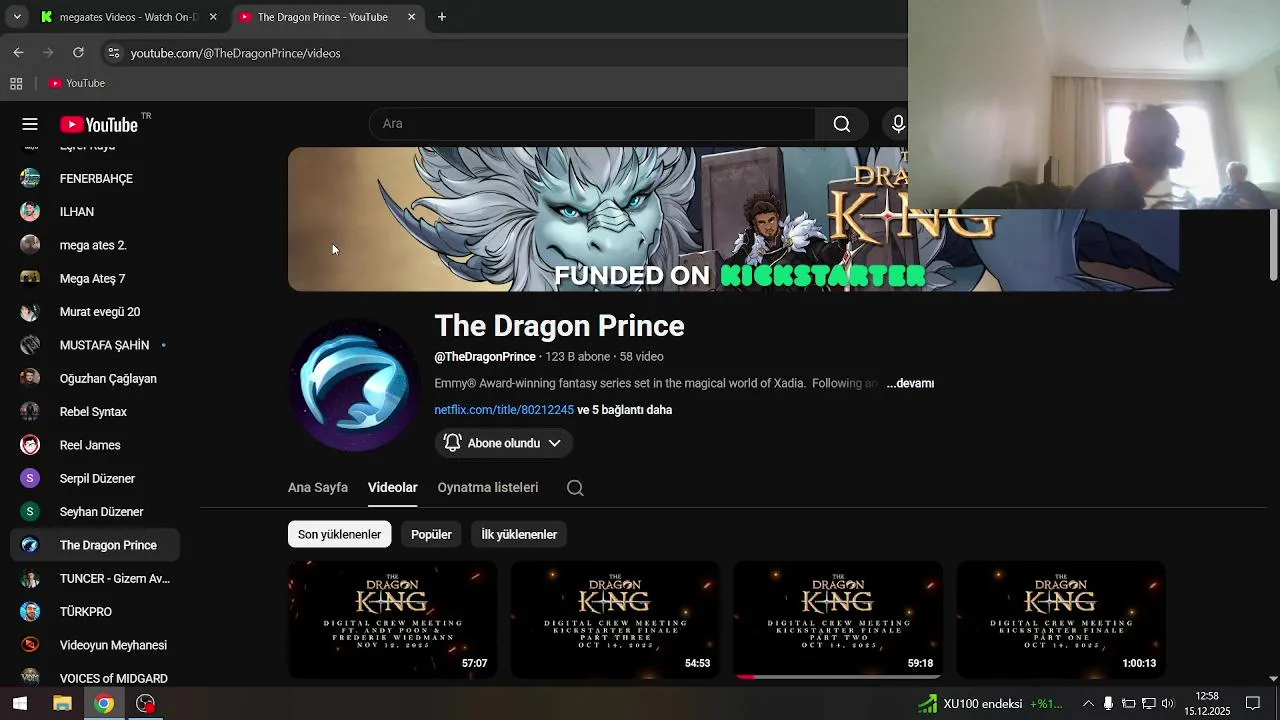The image size is (1280, 720).
Task: Open the Chrome apps grid icon
Action: [16, 83]
